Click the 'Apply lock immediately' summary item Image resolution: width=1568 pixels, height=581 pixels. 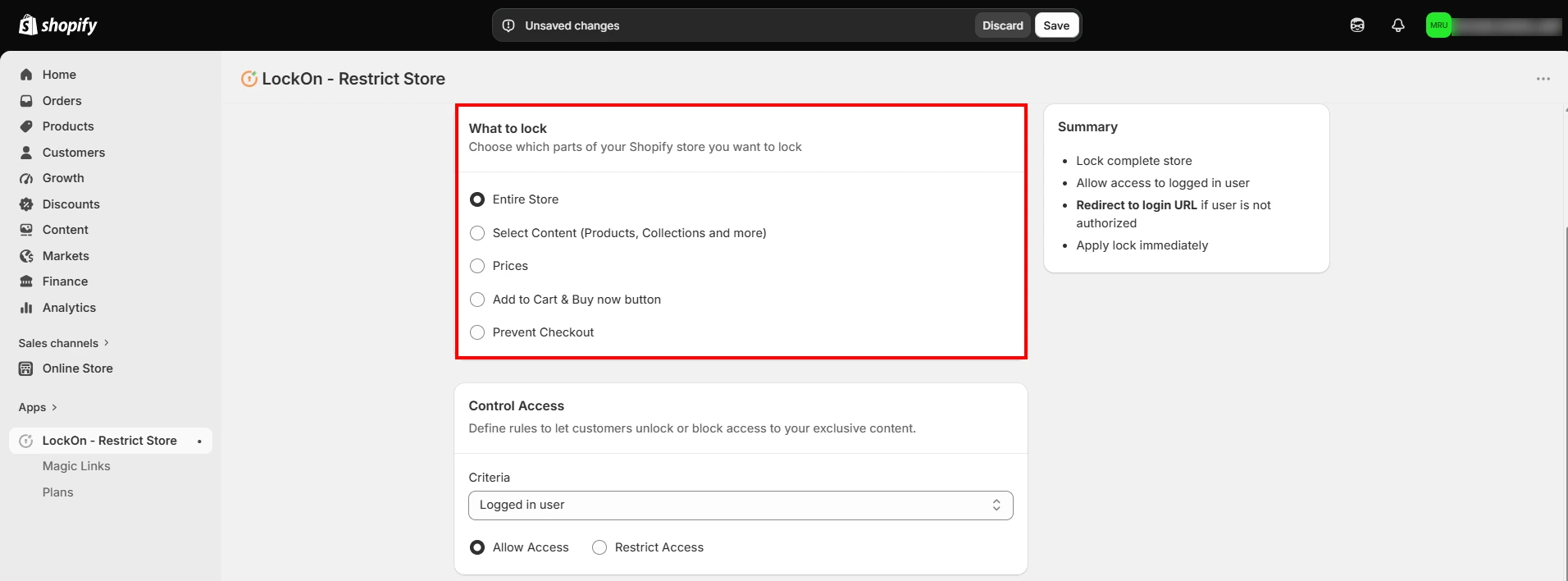pos(1142,245)
